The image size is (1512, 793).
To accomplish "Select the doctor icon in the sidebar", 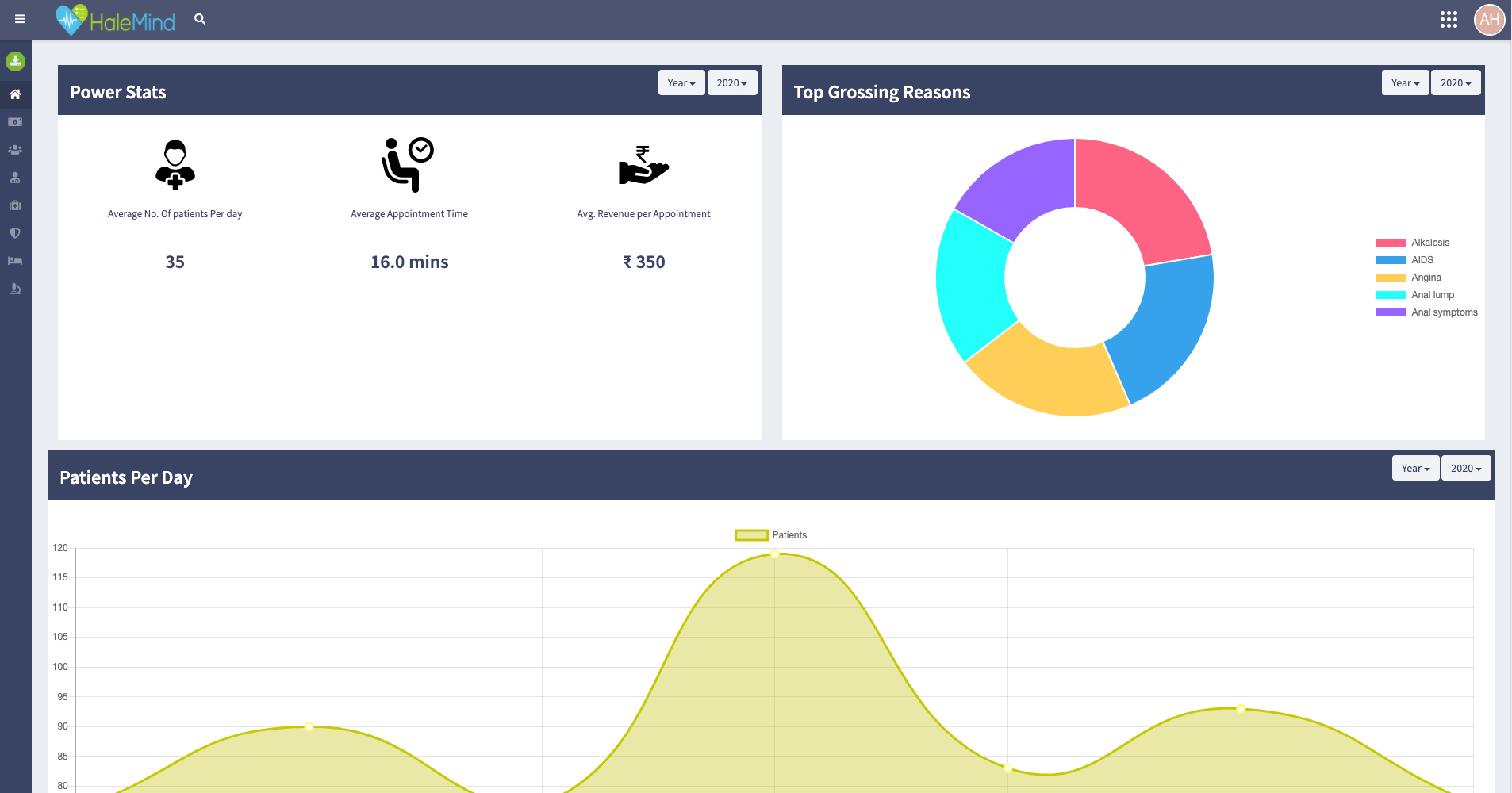I will pos(15,177).
